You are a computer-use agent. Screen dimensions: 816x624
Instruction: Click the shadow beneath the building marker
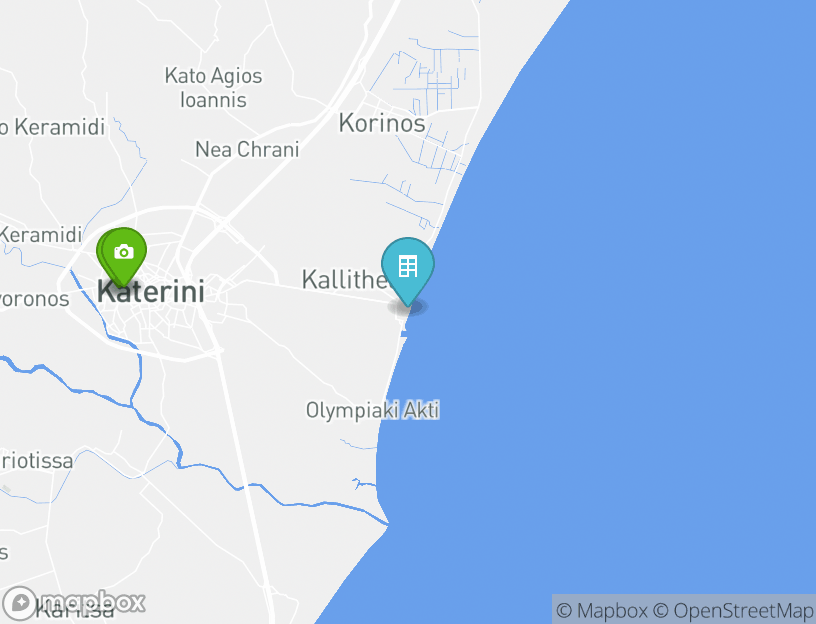(x=408, y=307)
